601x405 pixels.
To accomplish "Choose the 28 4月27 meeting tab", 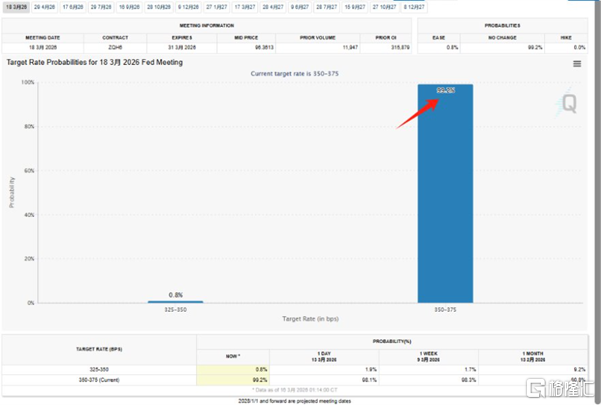I will (273, 7).
